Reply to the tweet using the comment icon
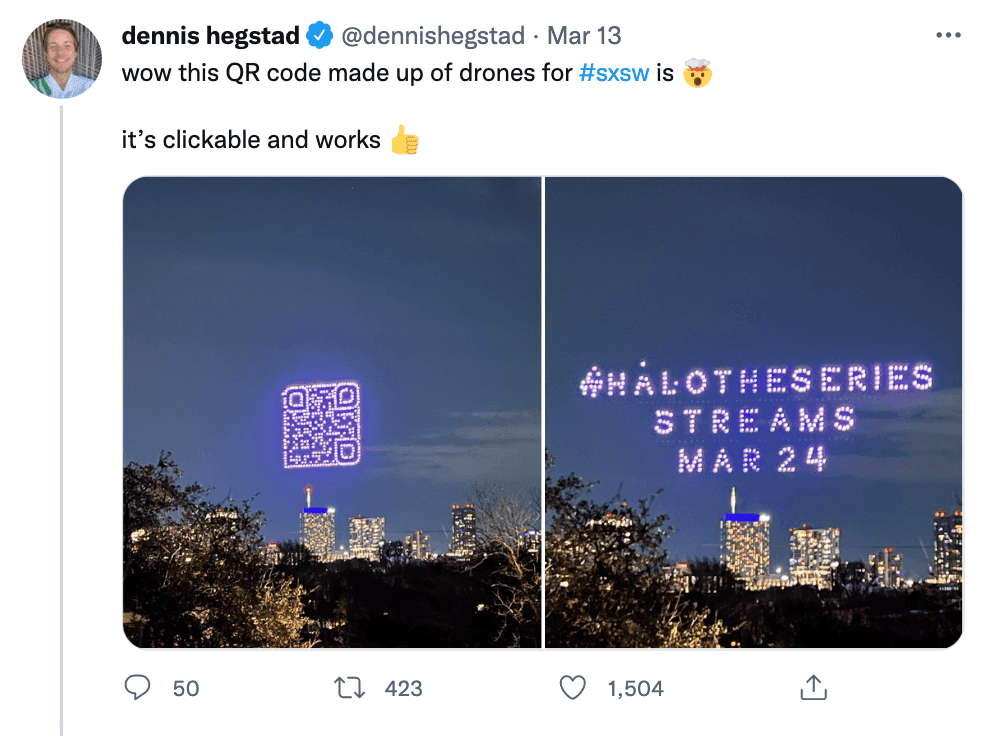The image size is (986, 738). tap(139, 688)
